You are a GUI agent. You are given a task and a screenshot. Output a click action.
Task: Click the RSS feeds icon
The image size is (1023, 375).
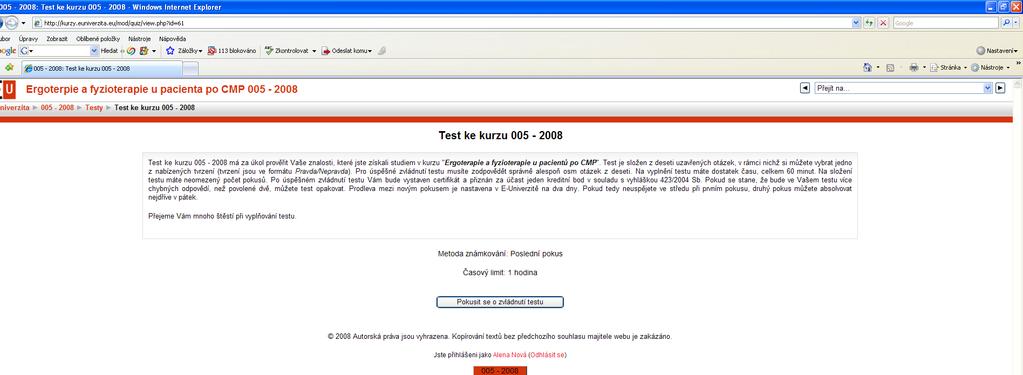[x=890, y=67]
